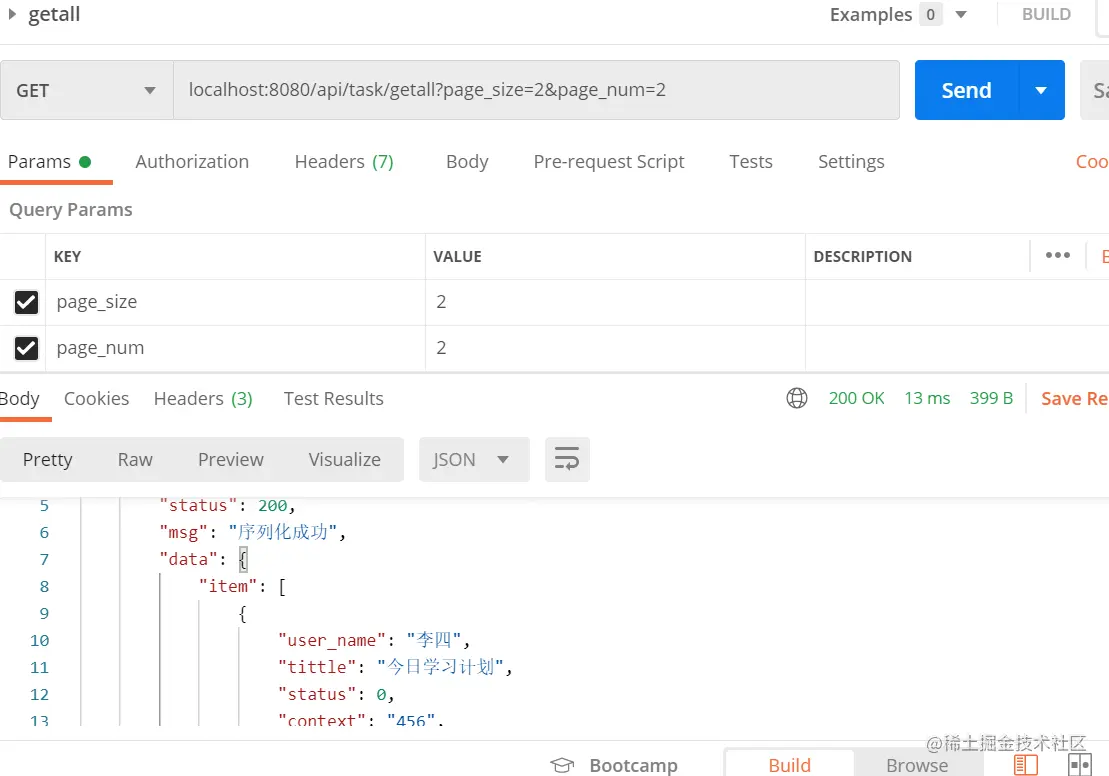The width and height of the screenshot is (1109, 776).
Task: Uncheck the page_num parameter checkbox
Action: pos(26,348)
